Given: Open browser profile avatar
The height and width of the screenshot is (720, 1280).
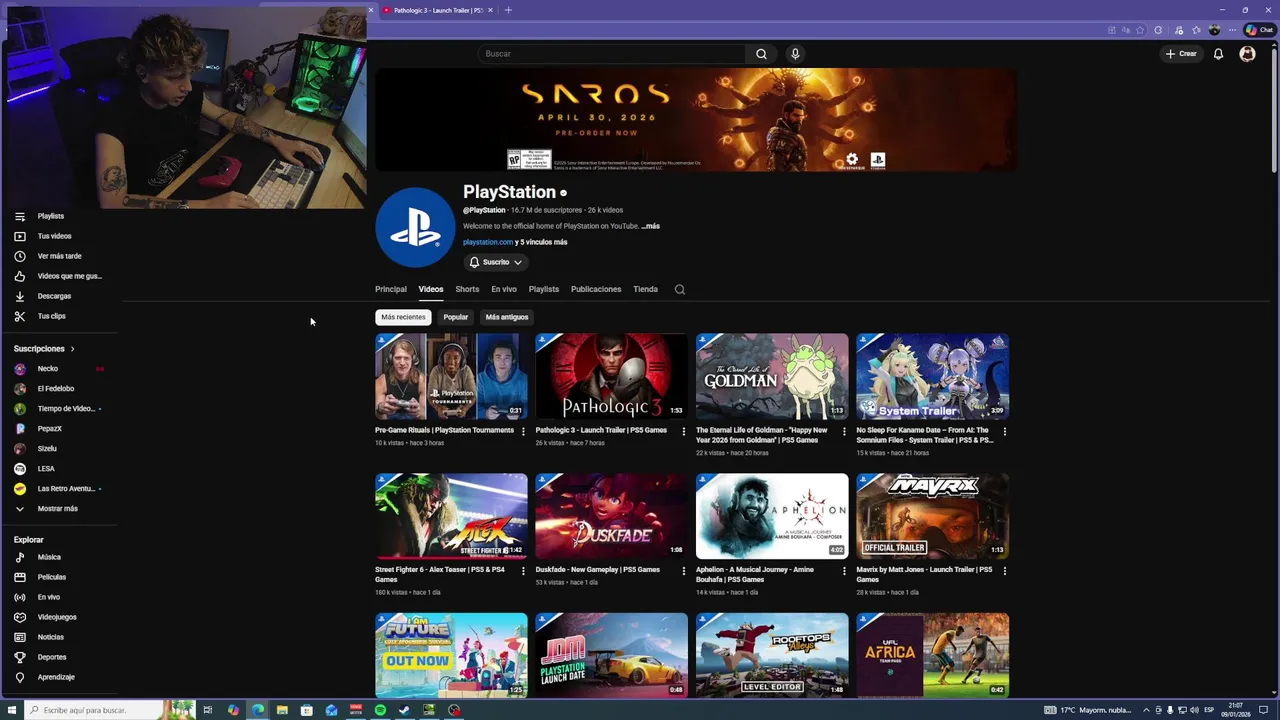Looking at the screenshot, I should click(1215, 30).
